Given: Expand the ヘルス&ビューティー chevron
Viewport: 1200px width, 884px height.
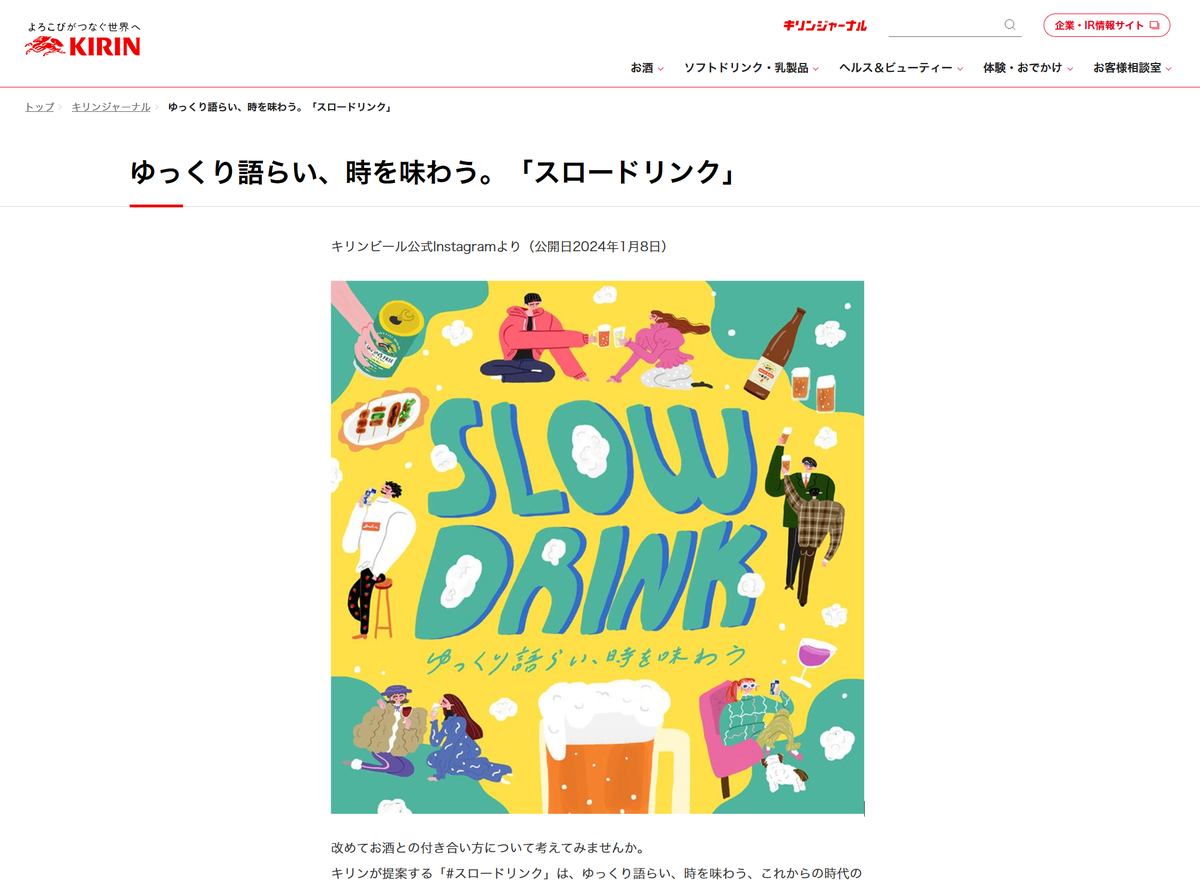Looking at the screenshot, I should coord(960,69).
